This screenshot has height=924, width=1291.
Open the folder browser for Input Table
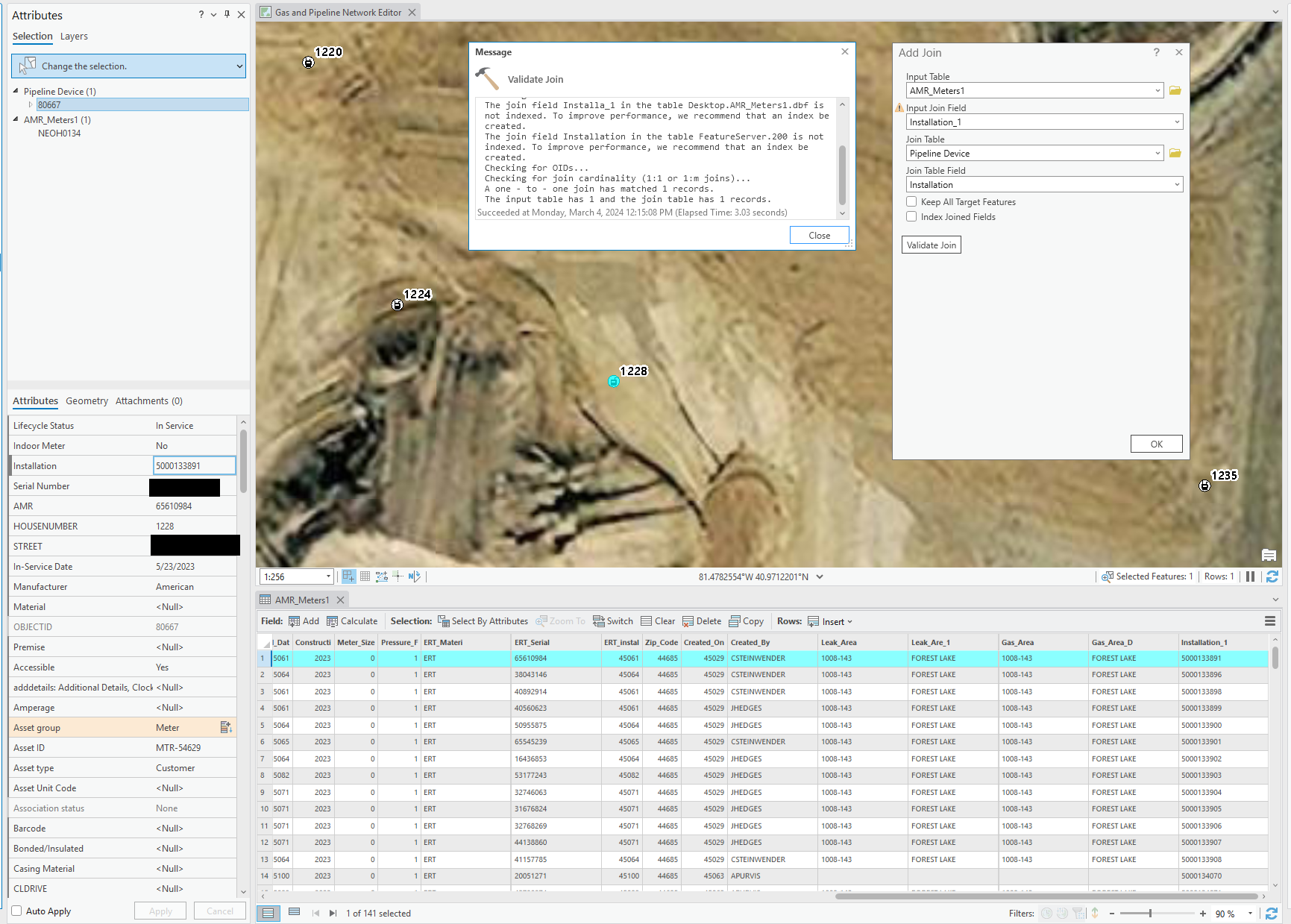(x=1175, y=90)
